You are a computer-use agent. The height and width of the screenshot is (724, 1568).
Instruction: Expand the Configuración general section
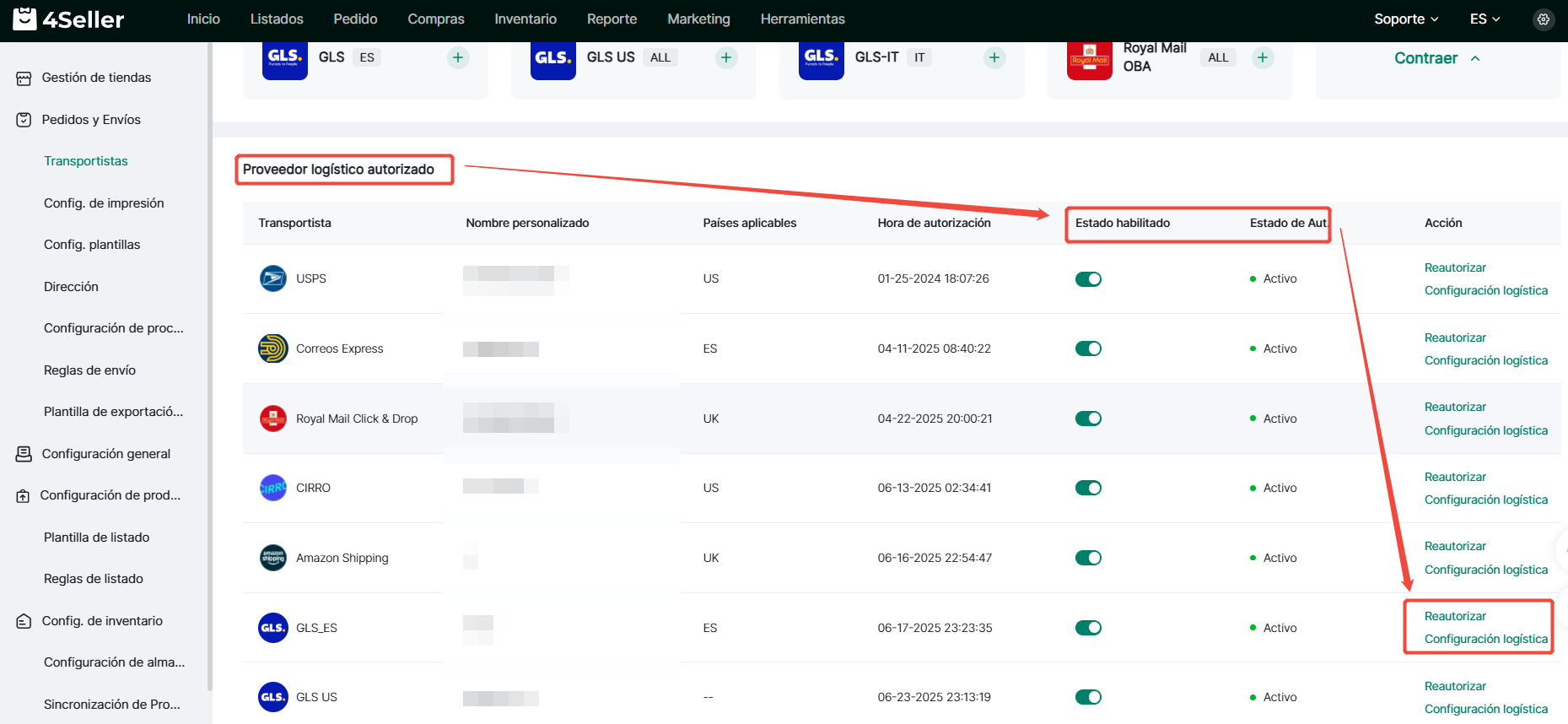tap(106, 454)
